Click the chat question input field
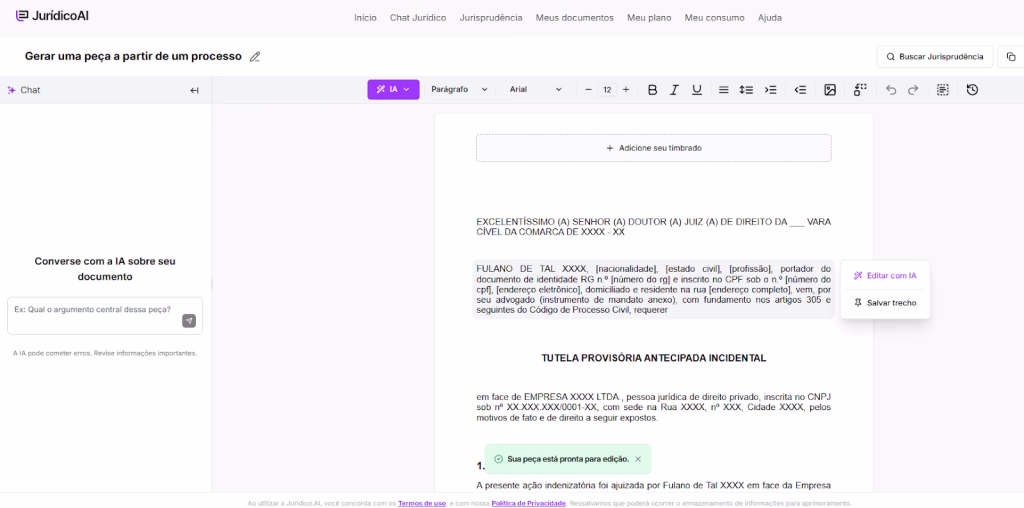Screen dimensions: 1024x508 click(x=105, y=316)
